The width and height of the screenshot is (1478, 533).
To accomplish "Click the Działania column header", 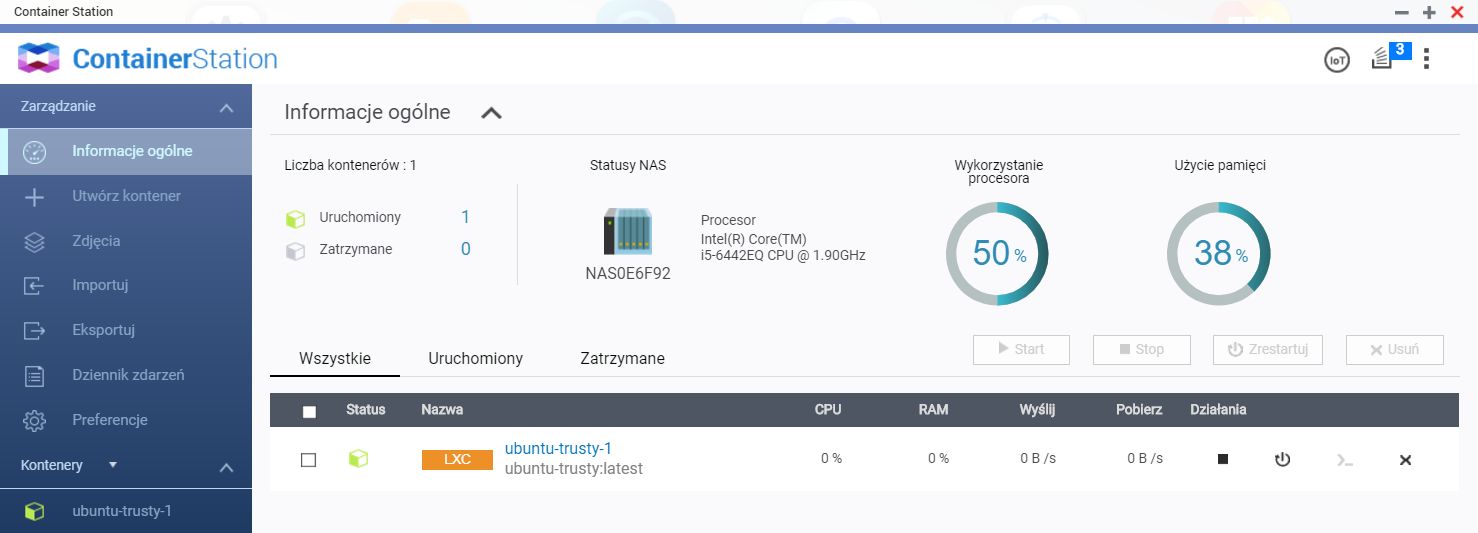I will [x=1218, y=410].
